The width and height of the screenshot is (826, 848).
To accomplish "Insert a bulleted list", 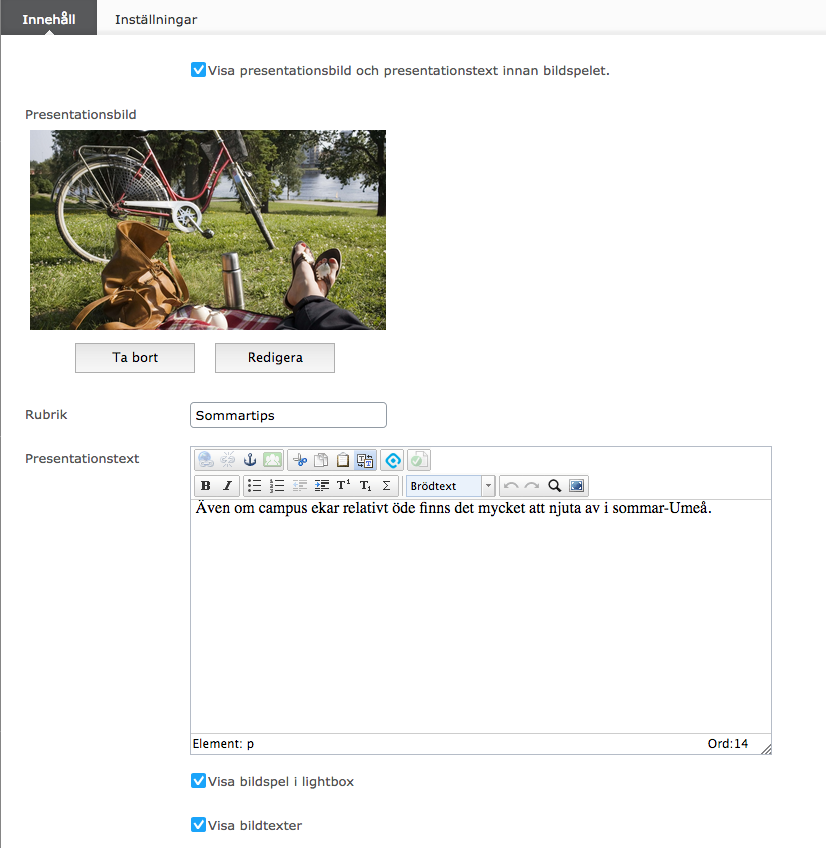I will coord(254,486).
